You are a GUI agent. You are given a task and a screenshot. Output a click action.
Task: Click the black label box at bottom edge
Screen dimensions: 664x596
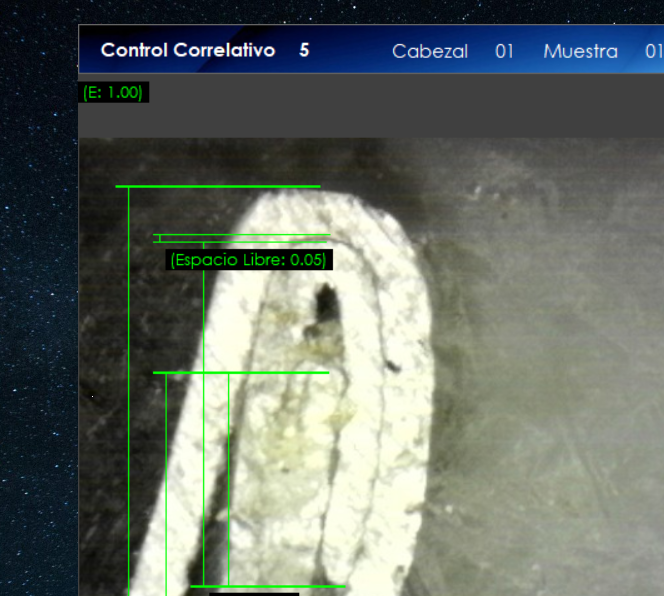tap(253, 592)
